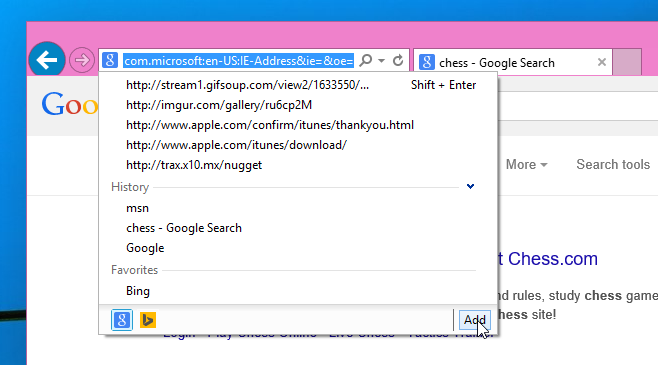Select the Google search provider icon
Screen dimensions: 658x365
[x=122, y=320]
